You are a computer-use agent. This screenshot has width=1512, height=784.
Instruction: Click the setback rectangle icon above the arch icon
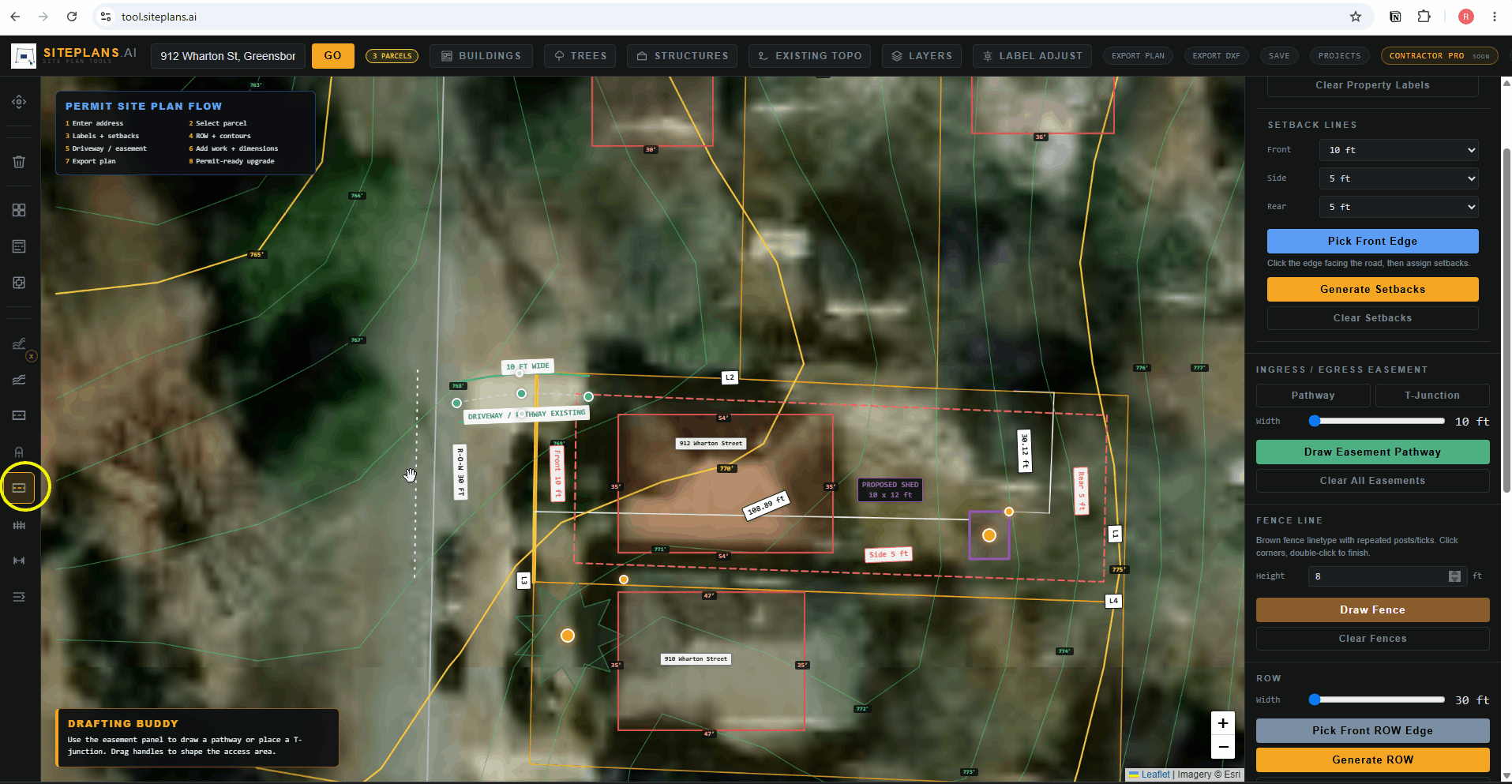tap(19, 415)
